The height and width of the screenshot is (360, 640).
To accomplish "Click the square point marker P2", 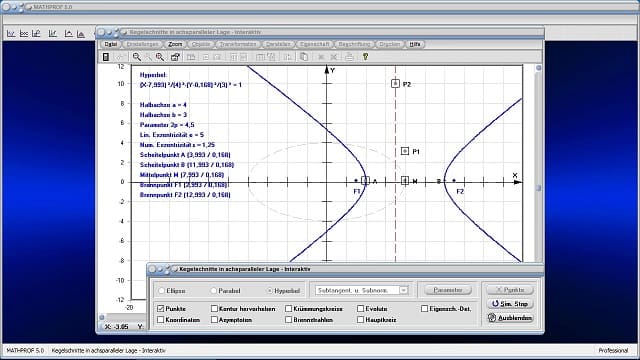I will pyautogui.click(x=395, y=84).
